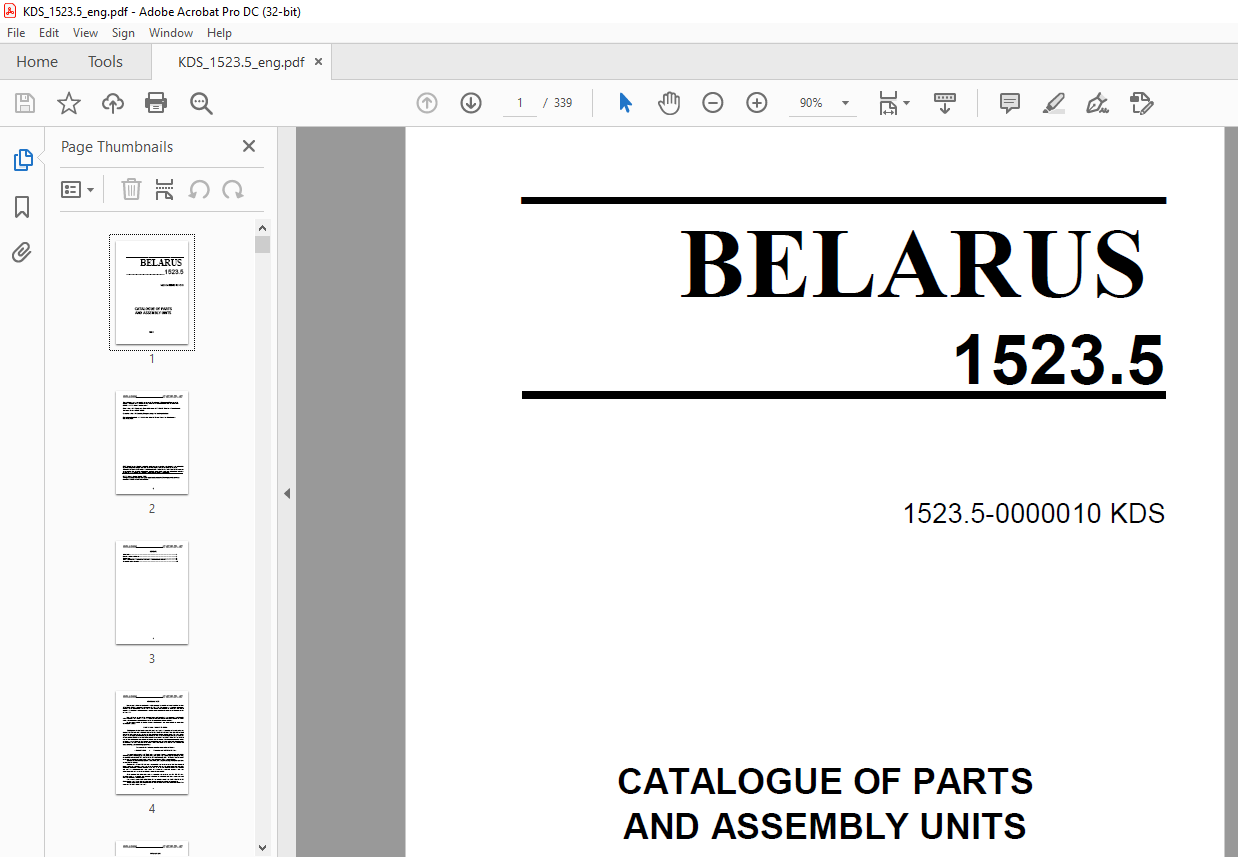Open the File menu
1238x857 pixels.
[16, 33]
